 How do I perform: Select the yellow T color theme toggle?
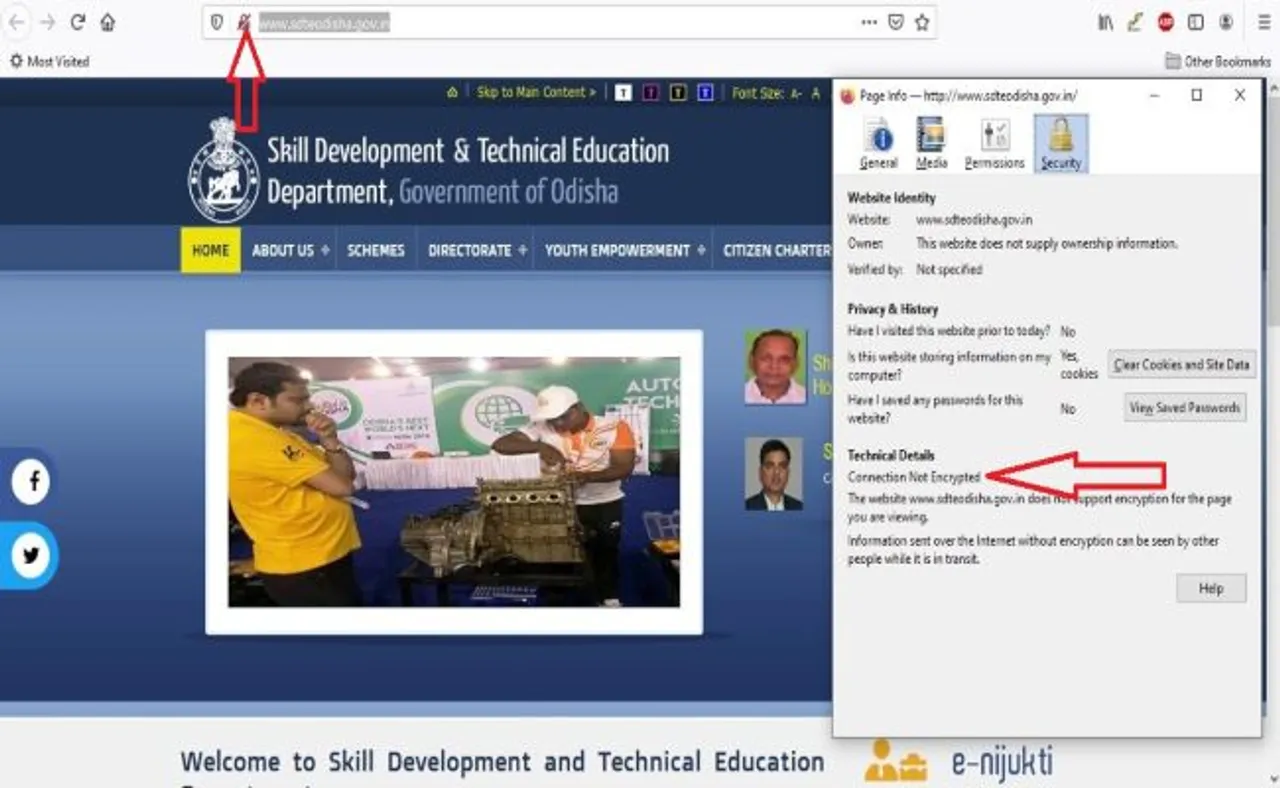point(678,93)
